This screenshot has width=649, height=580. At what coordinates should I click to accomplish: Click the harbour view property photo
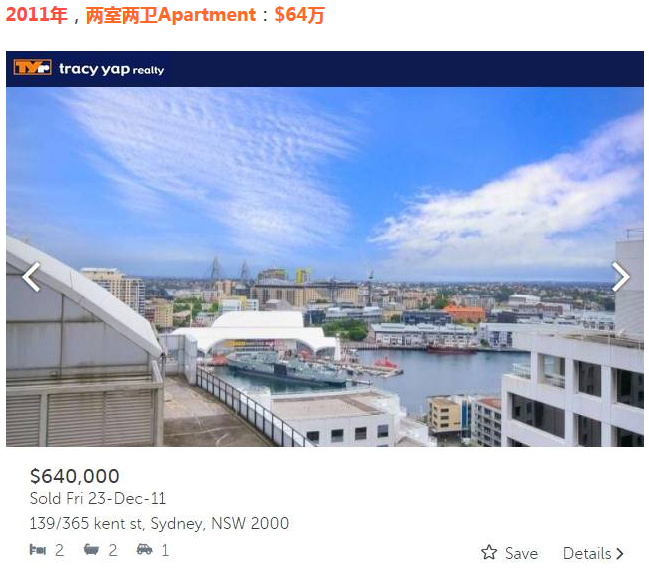(325, 267)
